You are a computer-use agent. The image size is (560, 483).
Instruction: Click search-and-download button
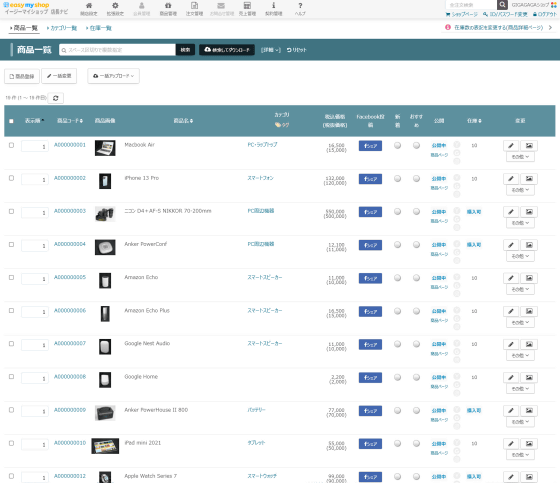[227, 50]
